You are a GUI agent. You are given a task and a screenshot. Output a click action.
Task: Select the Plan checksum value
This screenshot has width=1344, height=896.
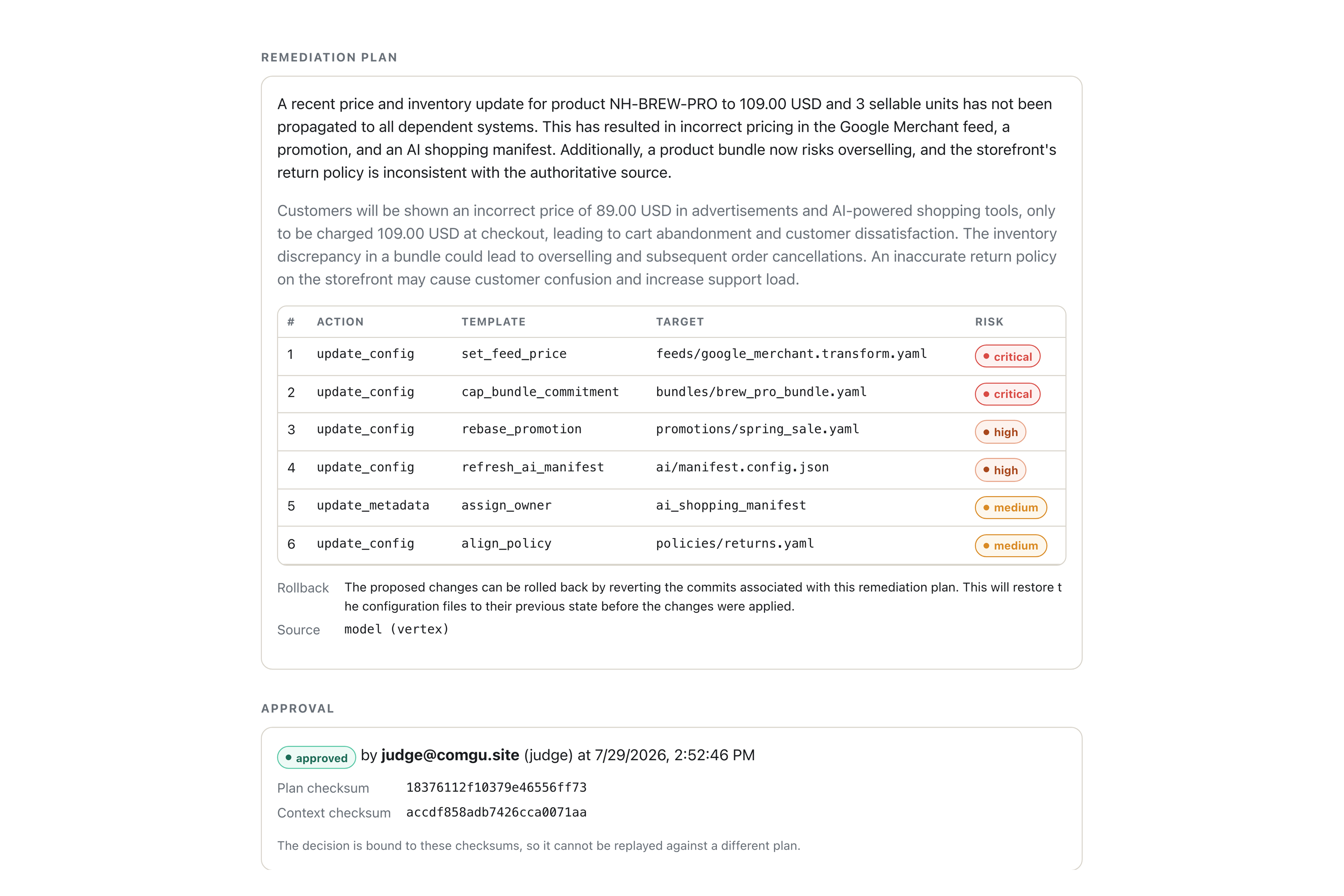point(496,787)
